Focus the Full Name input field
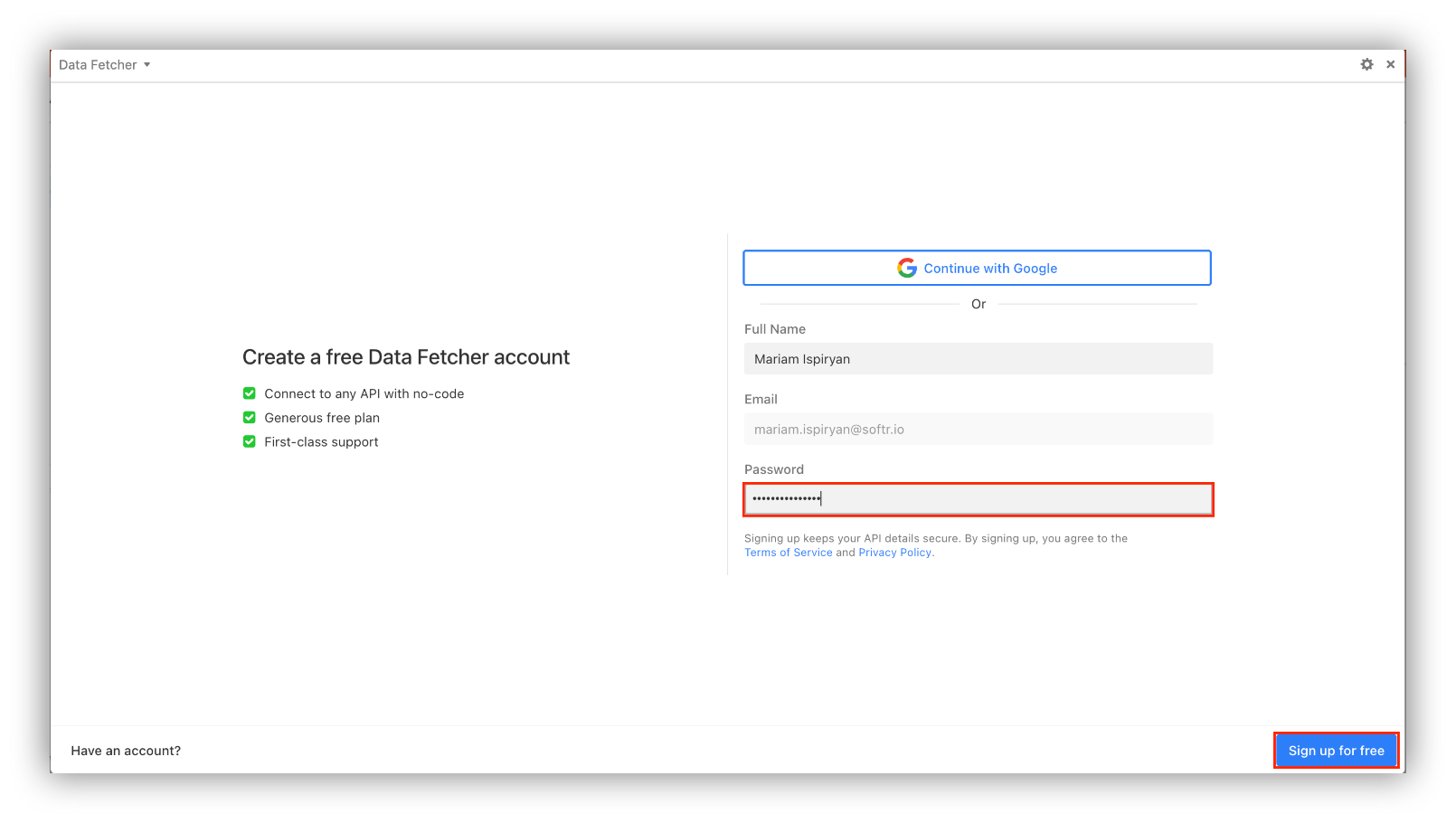The width and height of the screenshot is (1456, 823). [x=979, y=359]
